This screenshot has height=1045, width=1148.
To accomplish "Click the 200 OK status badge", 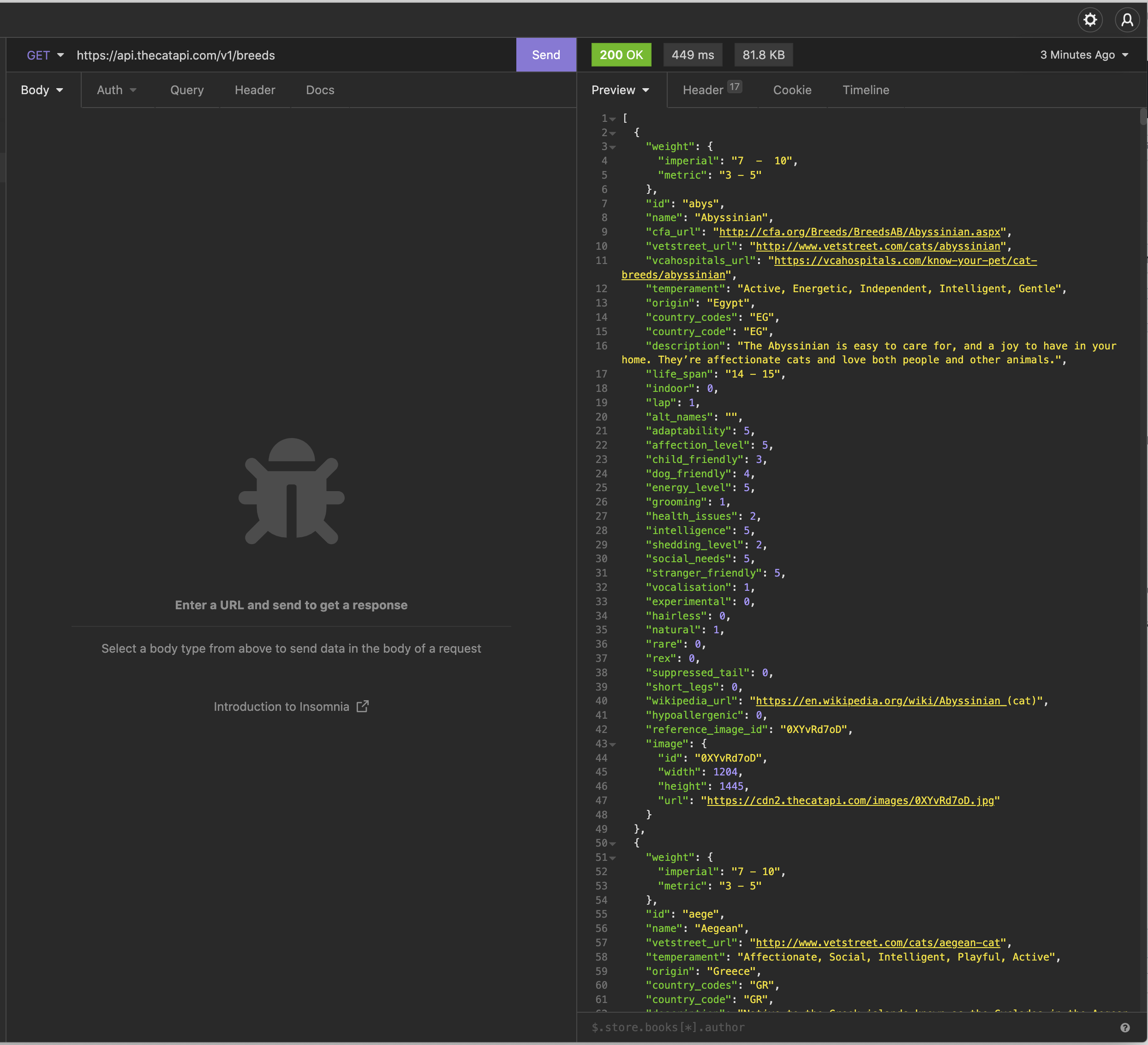I will coord(621,55).
